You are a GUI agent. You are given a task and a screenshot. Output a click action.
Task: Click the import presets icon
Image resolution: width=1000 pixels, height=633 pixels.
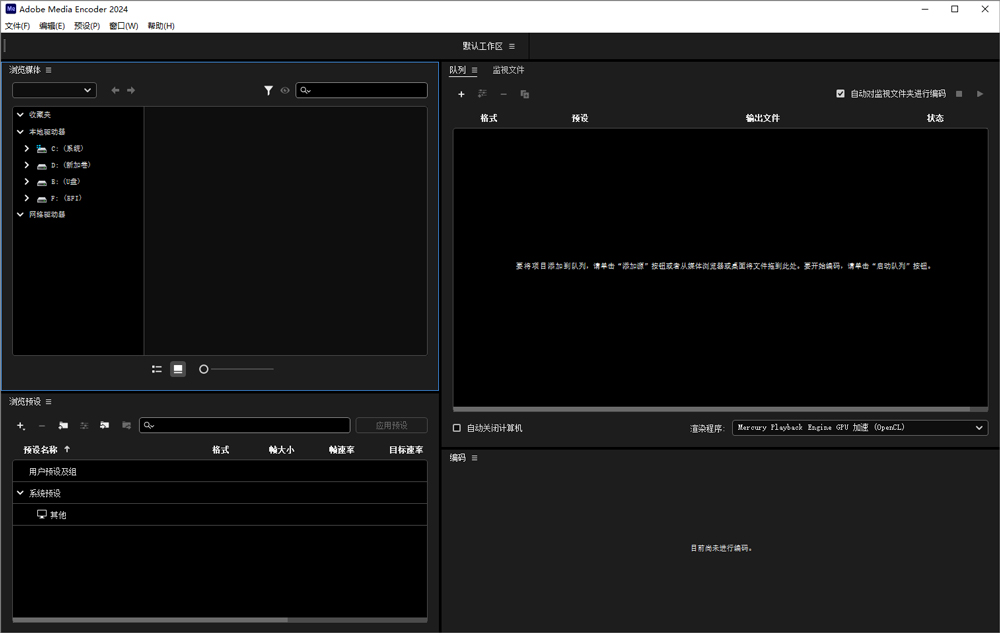click(104, 425)
